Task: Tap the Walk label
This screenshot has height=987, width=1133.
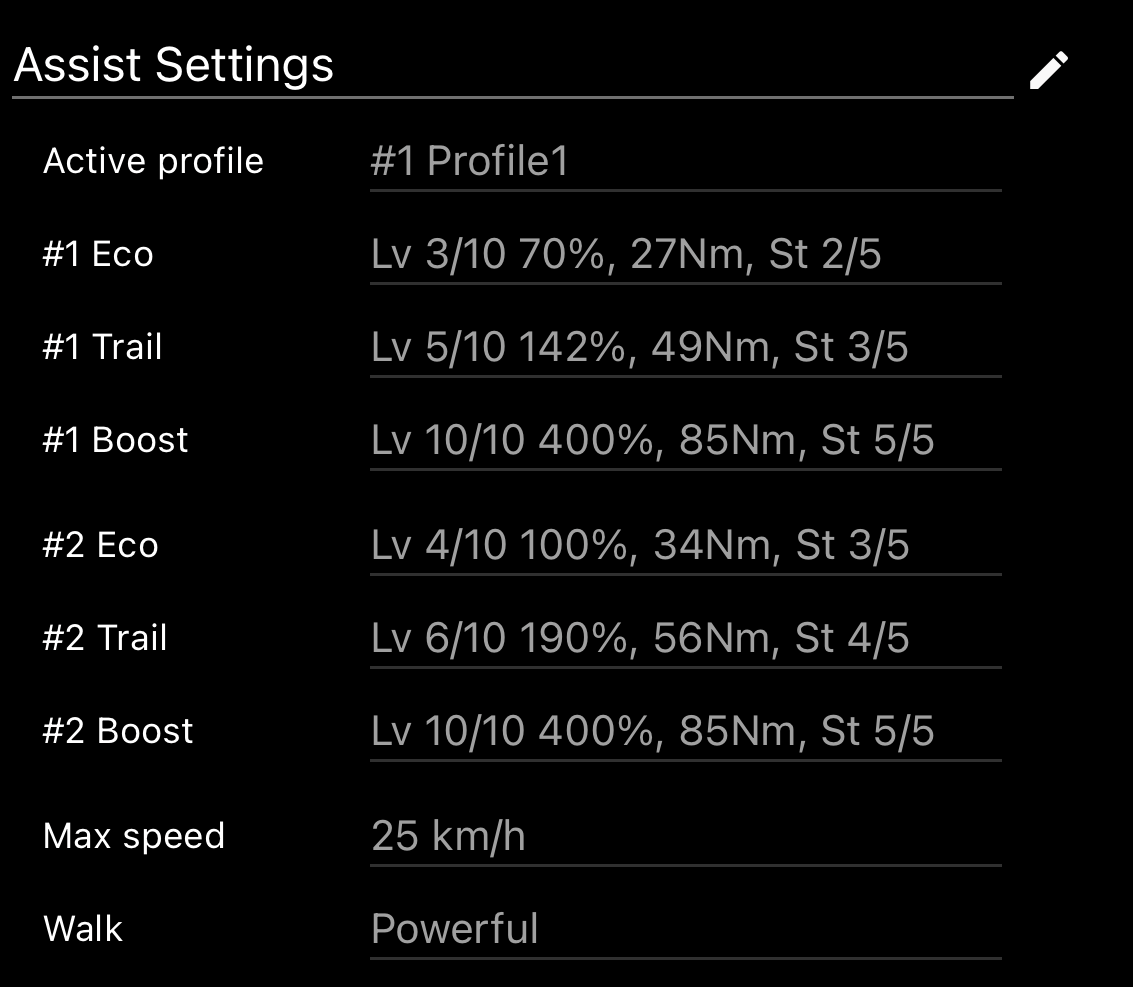Action: (x=83, y=928)
